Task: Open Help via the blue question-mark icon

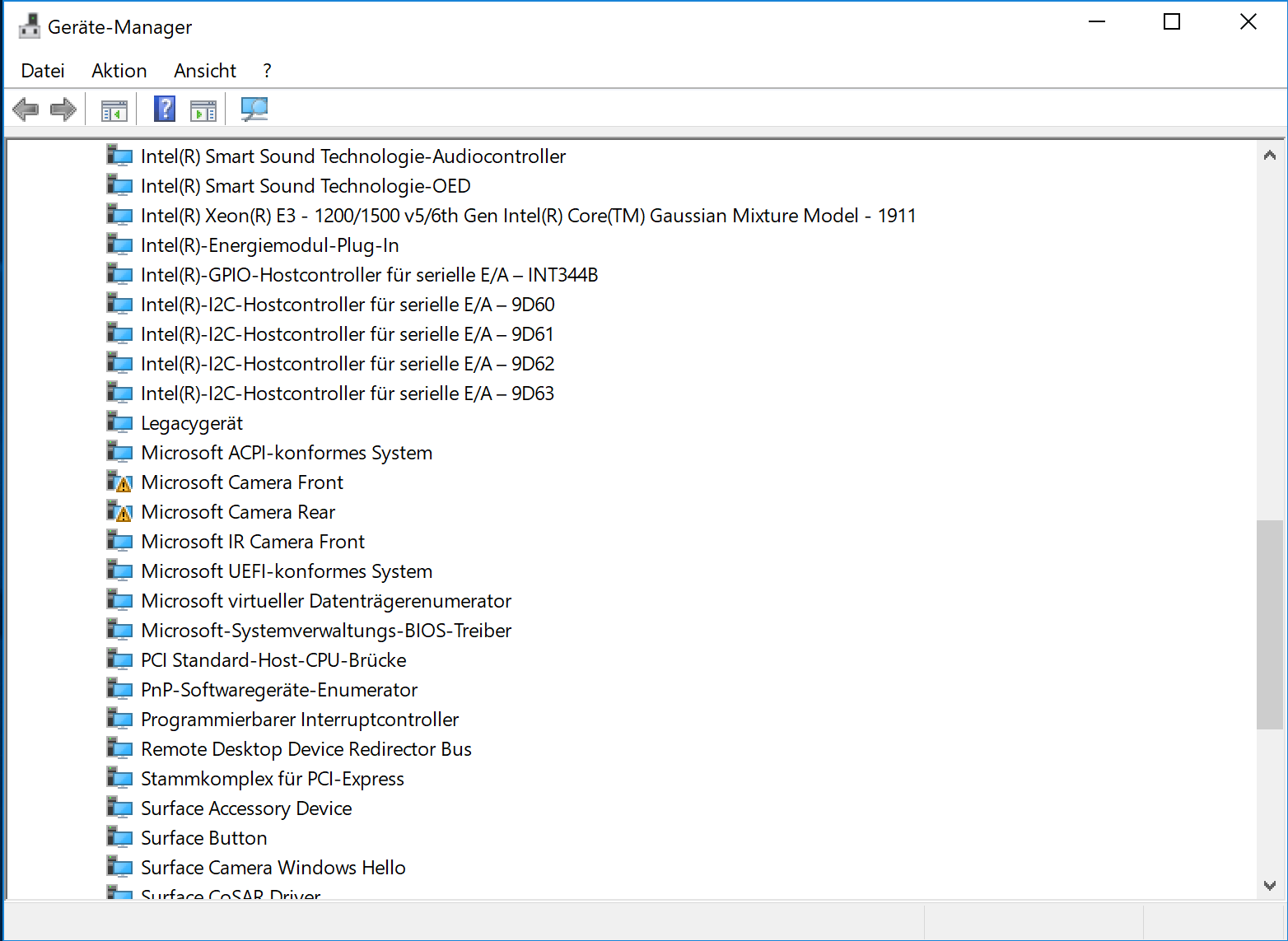Action: (165, 109)
